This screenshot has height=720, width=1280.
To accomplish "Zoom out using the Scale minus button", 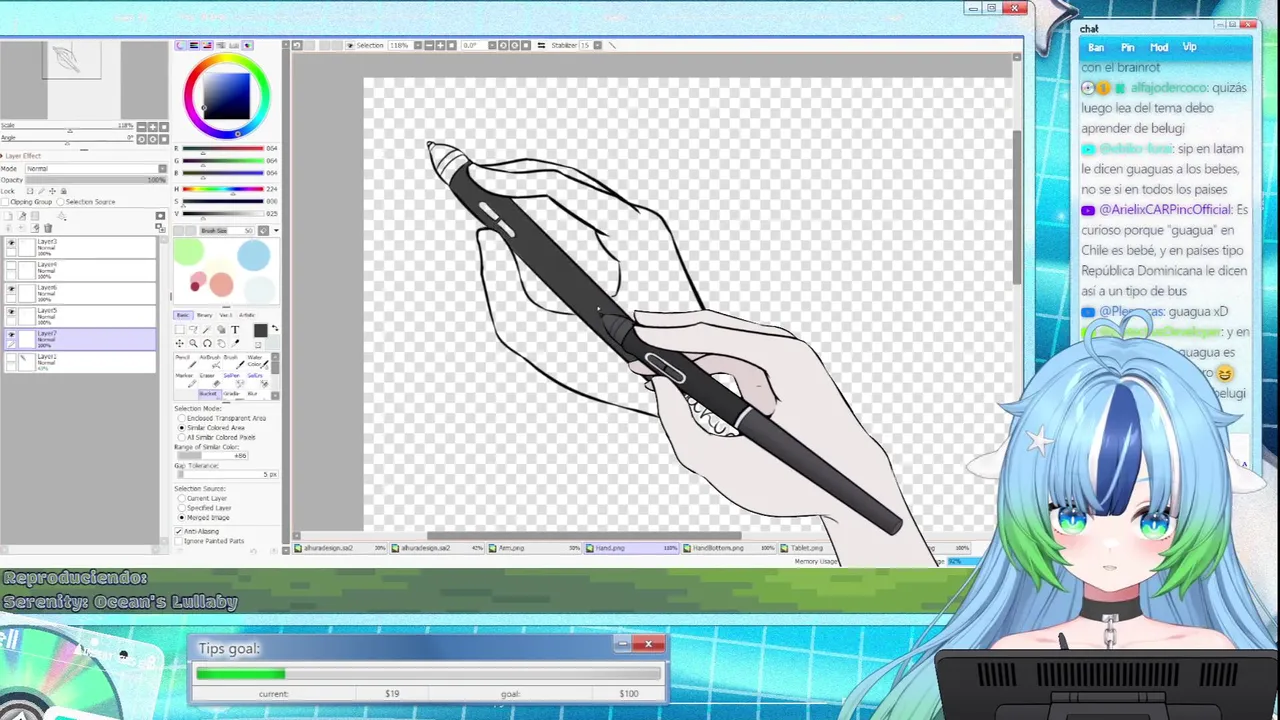I will 142,127.
